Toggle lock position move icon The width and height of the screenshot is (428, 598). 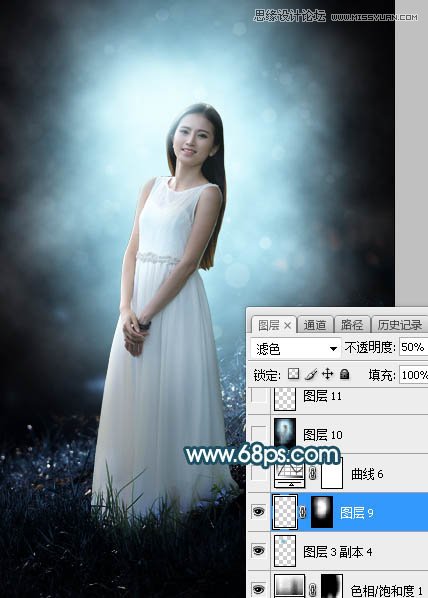328,374
